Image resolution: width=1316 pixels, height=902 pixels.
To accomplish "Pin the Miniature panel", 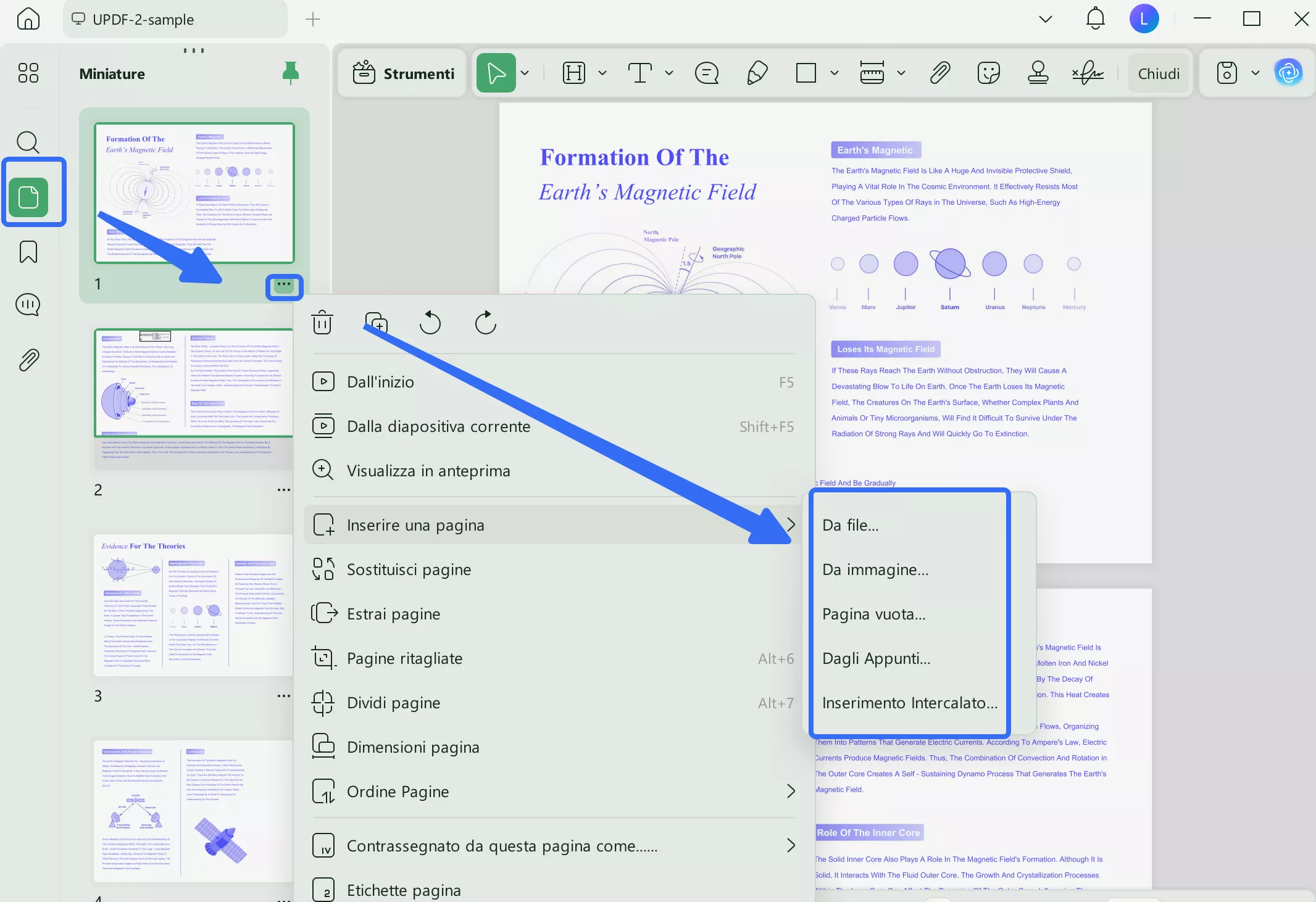I will [289, 73].
